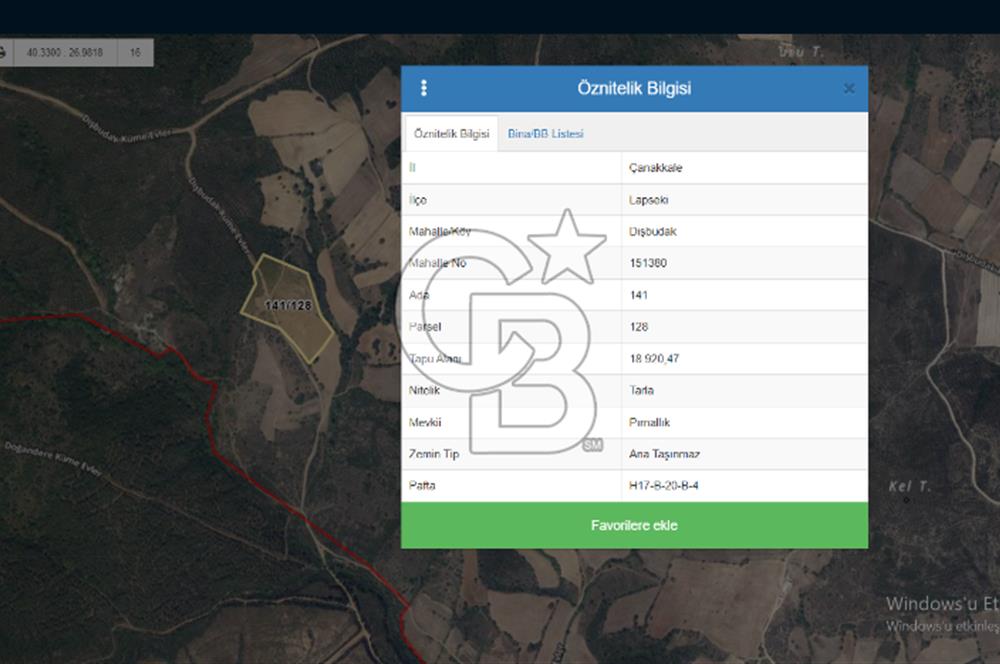
Task: Click the Kel T. map label
Action: [x=910, y=487]
